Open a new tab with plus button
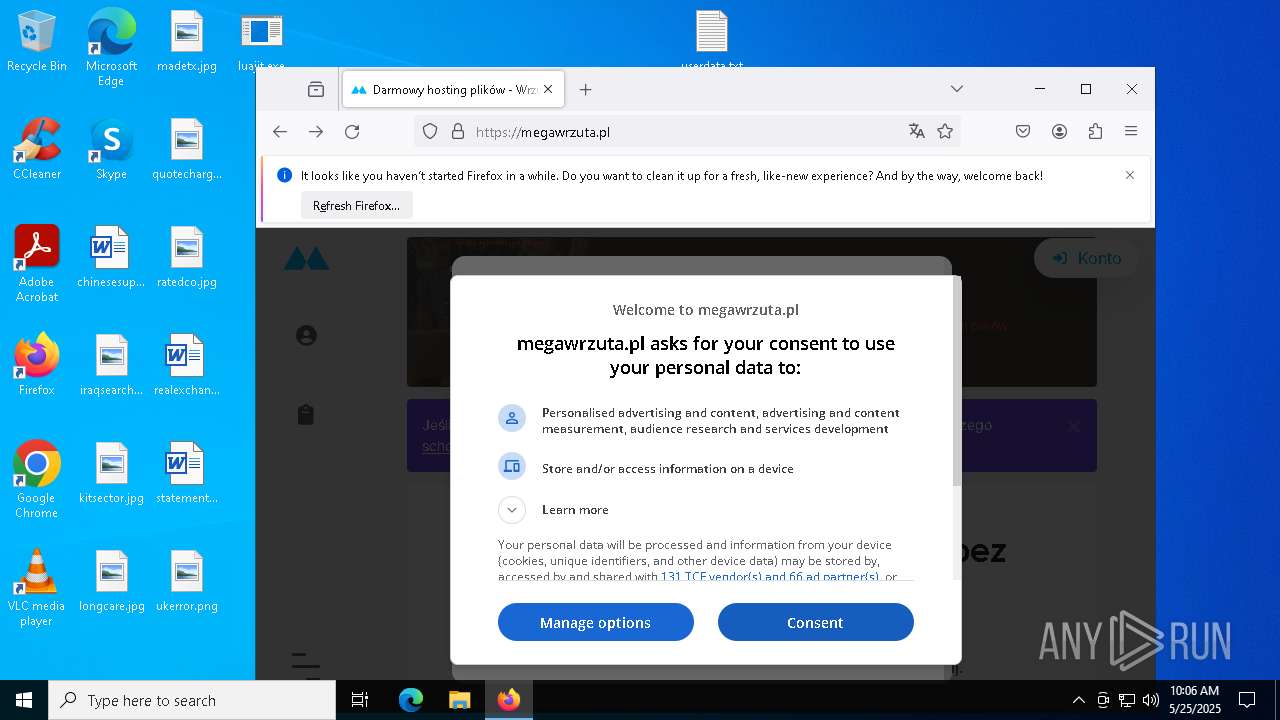 (x=586, y=89)
